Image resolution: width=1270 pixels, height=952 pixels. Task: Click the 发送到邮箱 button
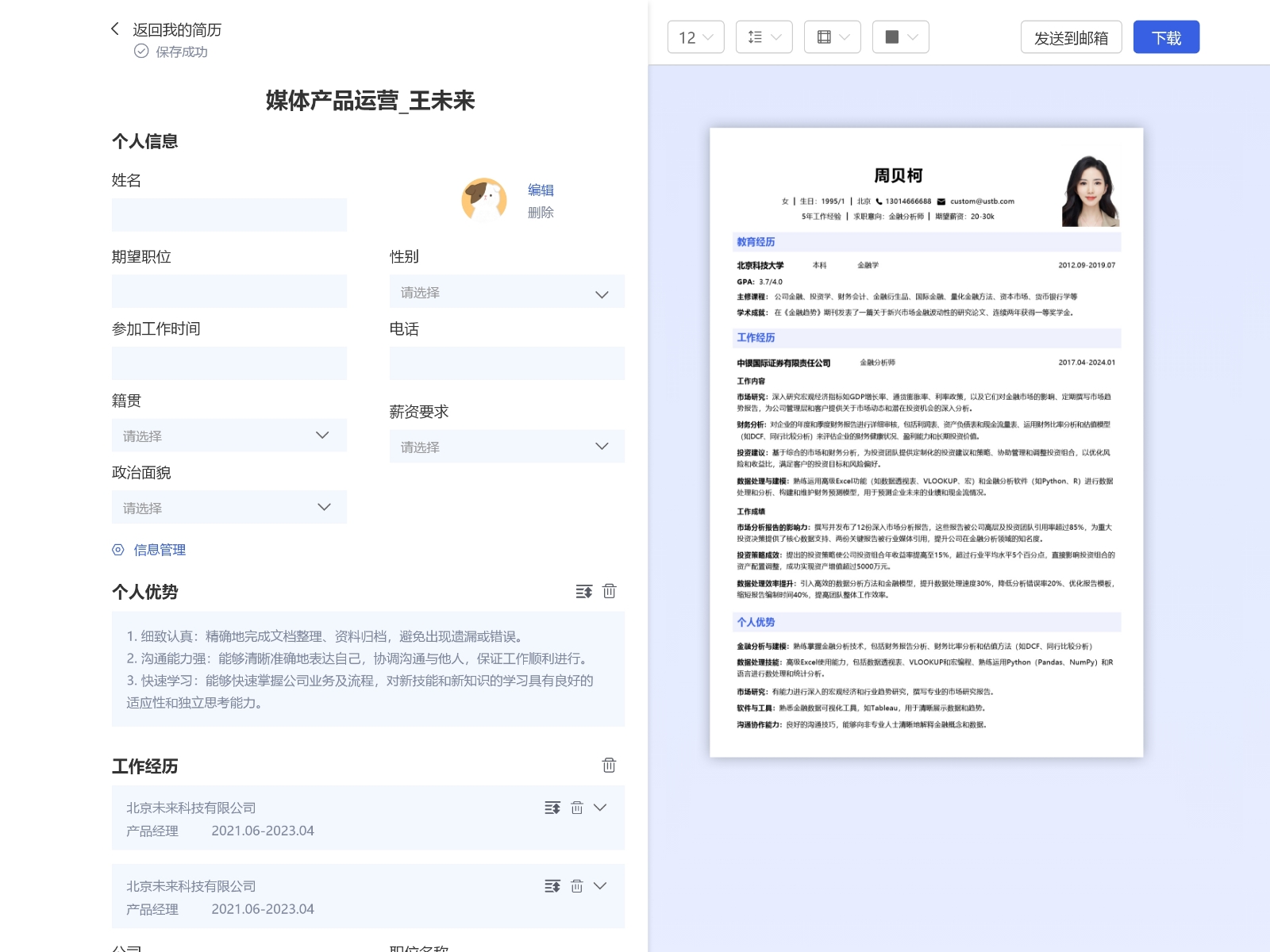click(x=1071, y=37)
